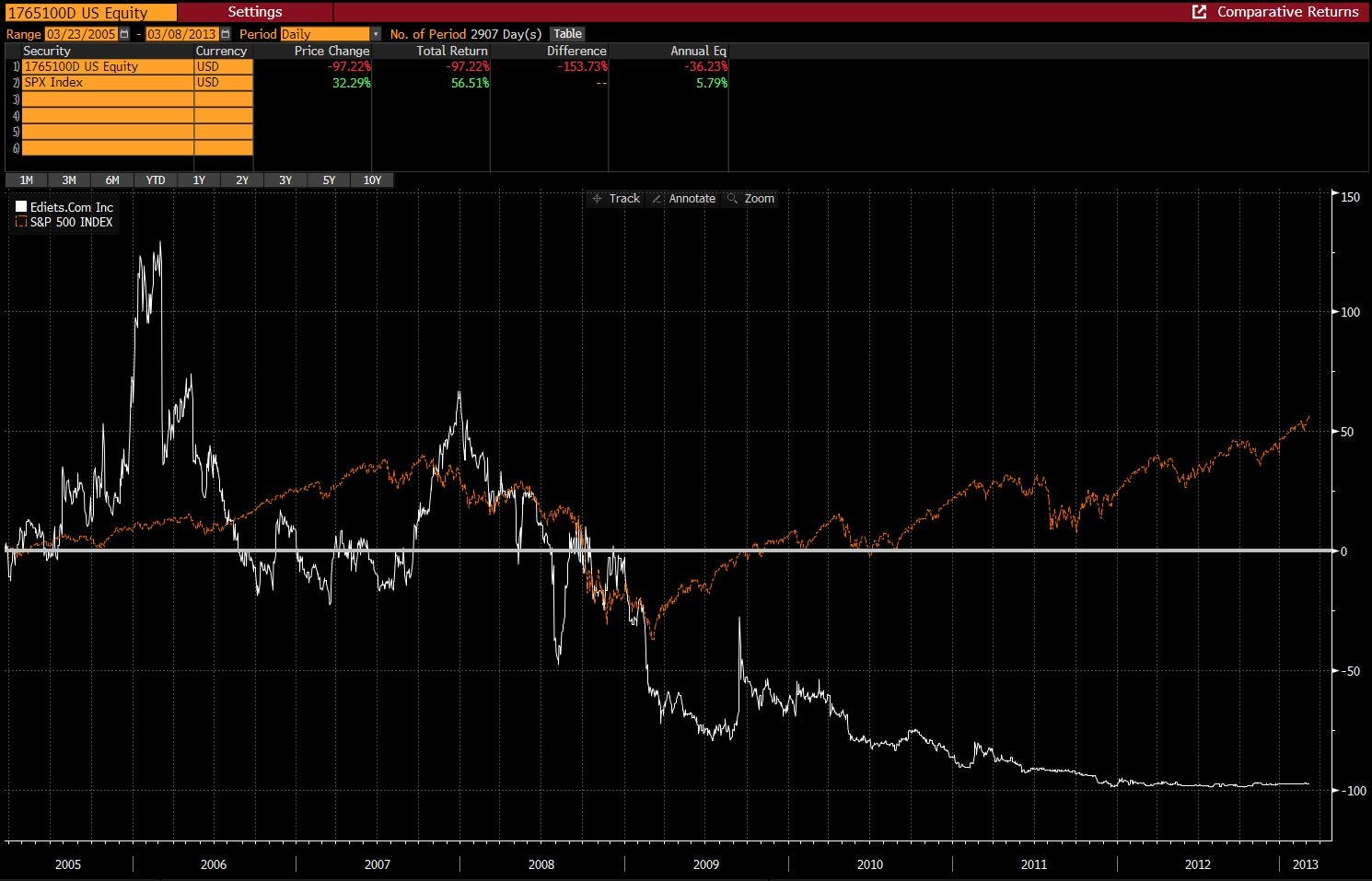Open the calendar picker for end date 03/08/2013
The width and height of the screenshot is (1372, 881).
225,34
